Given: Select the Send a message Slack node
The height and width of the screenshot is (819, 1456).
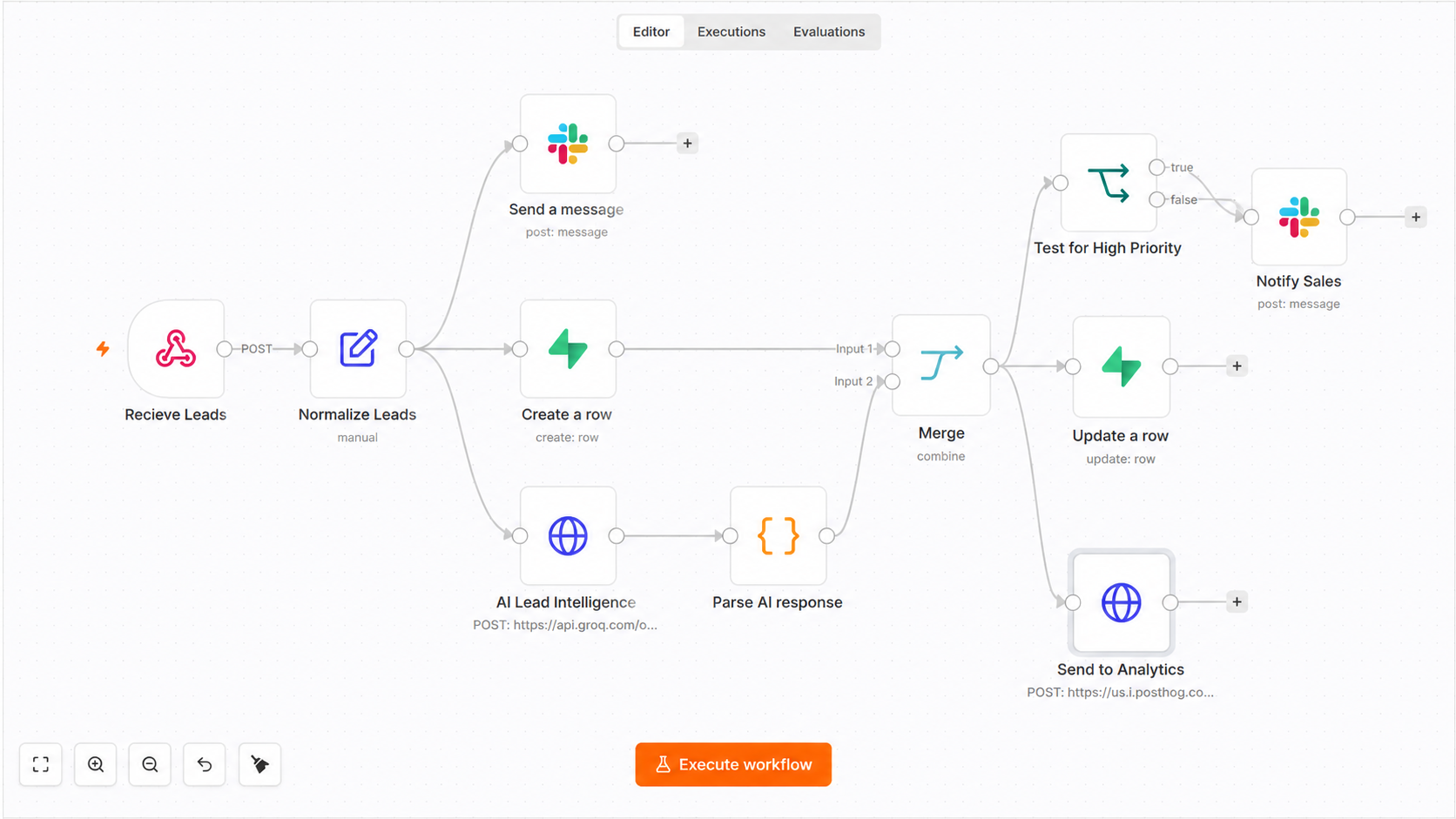Looking at the screenshot, I should (568, 144).
